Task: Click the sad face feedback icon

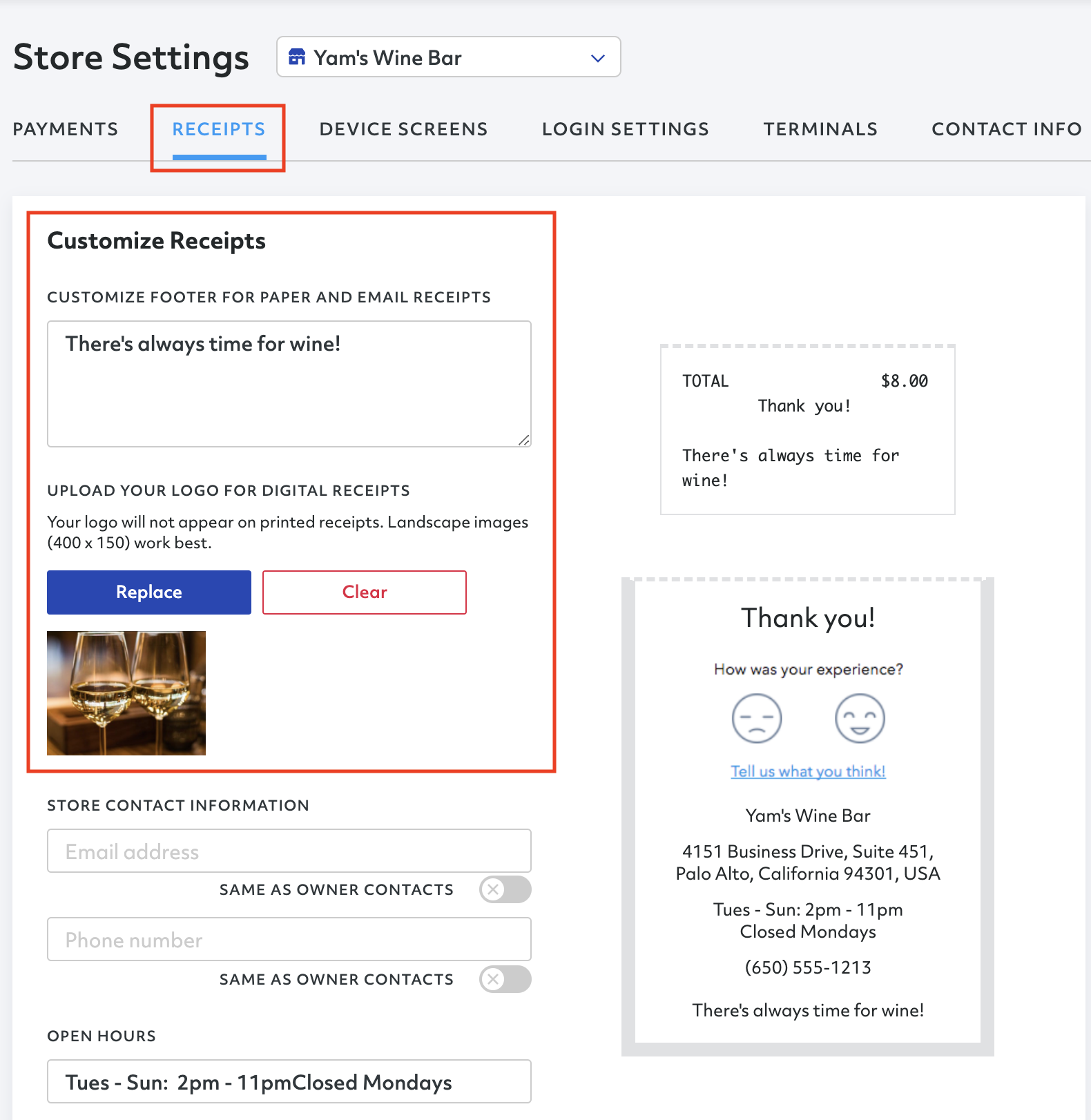Action: 757,718
